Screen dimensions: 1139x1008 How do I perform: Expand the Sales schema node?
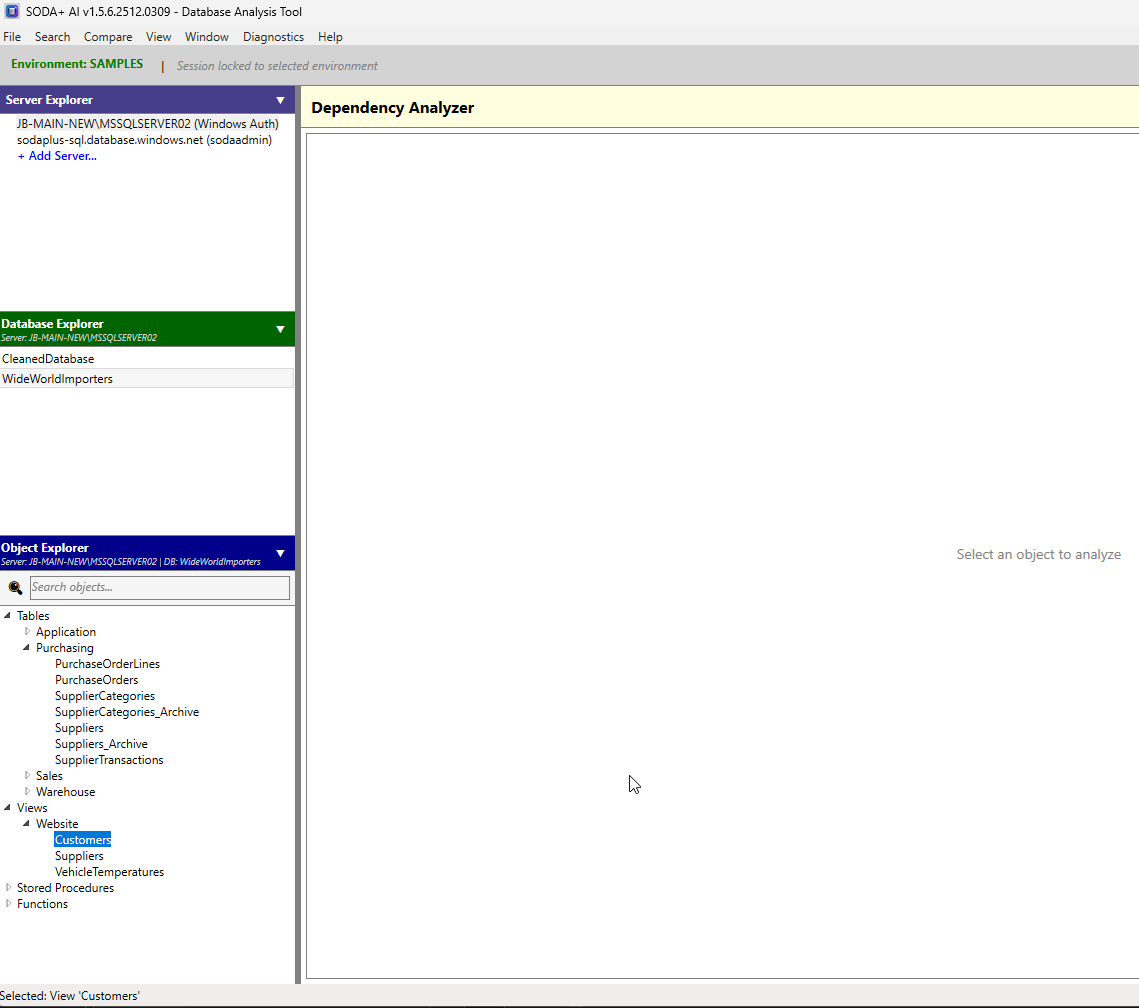click(27, 776)
